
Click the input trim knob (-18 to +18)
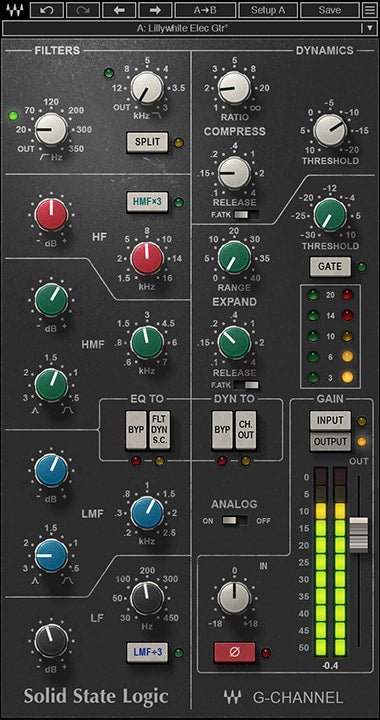235,597
